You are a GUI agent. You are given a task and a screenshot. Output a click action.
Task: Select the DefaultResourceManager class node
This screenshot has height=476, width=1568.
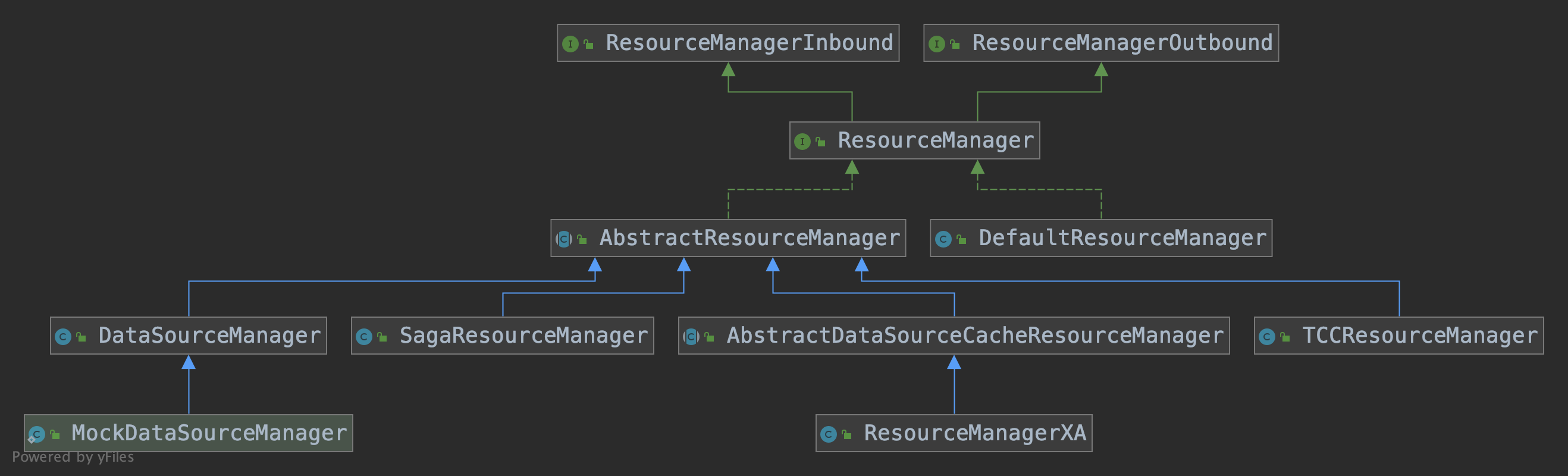[1121, 238]
